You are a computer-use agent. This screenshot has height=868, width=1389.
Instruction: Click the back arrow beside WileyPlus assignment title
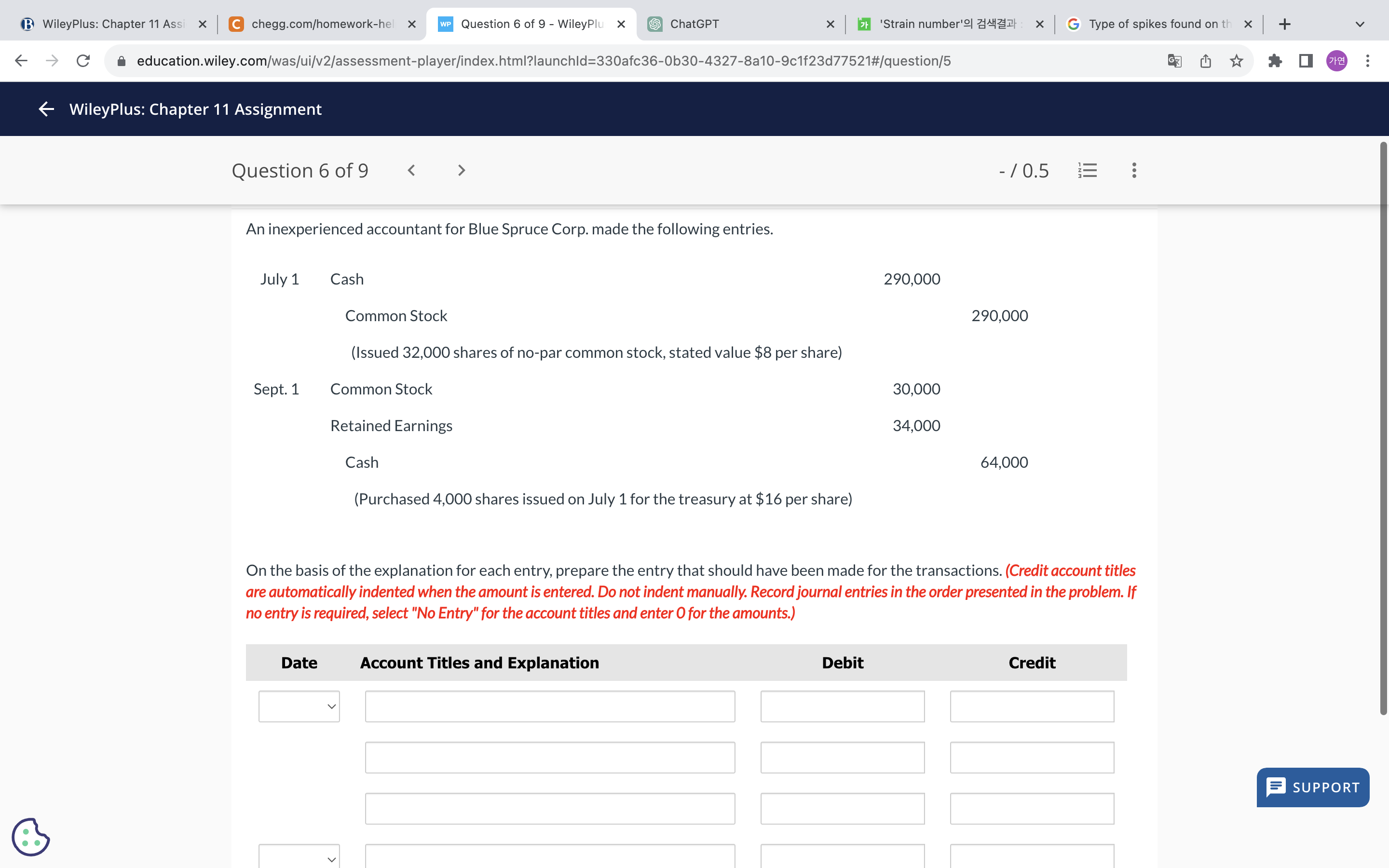coord(46,109)
